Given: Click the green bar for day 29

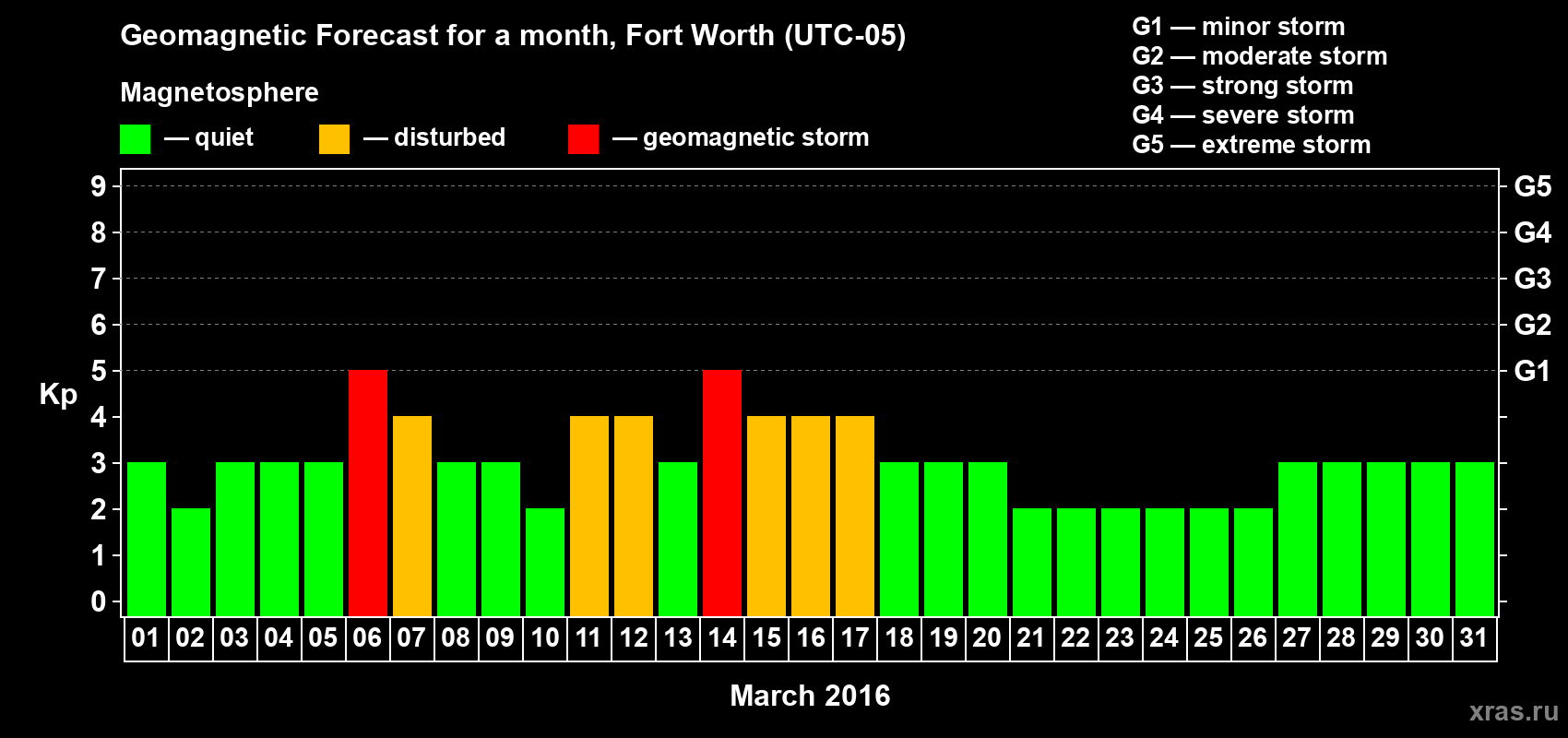Looking at the screenshot, I should 1386,539.
